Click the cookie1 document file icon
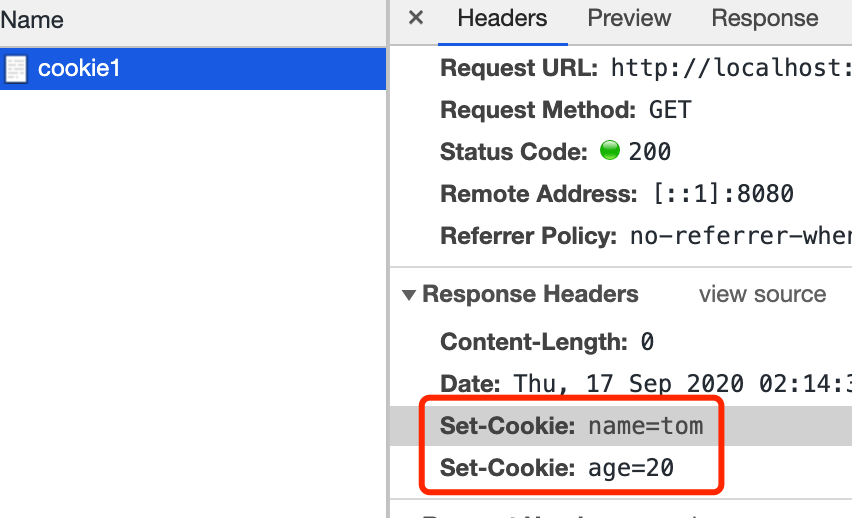The image size is (852, 518). pos(16,69)
